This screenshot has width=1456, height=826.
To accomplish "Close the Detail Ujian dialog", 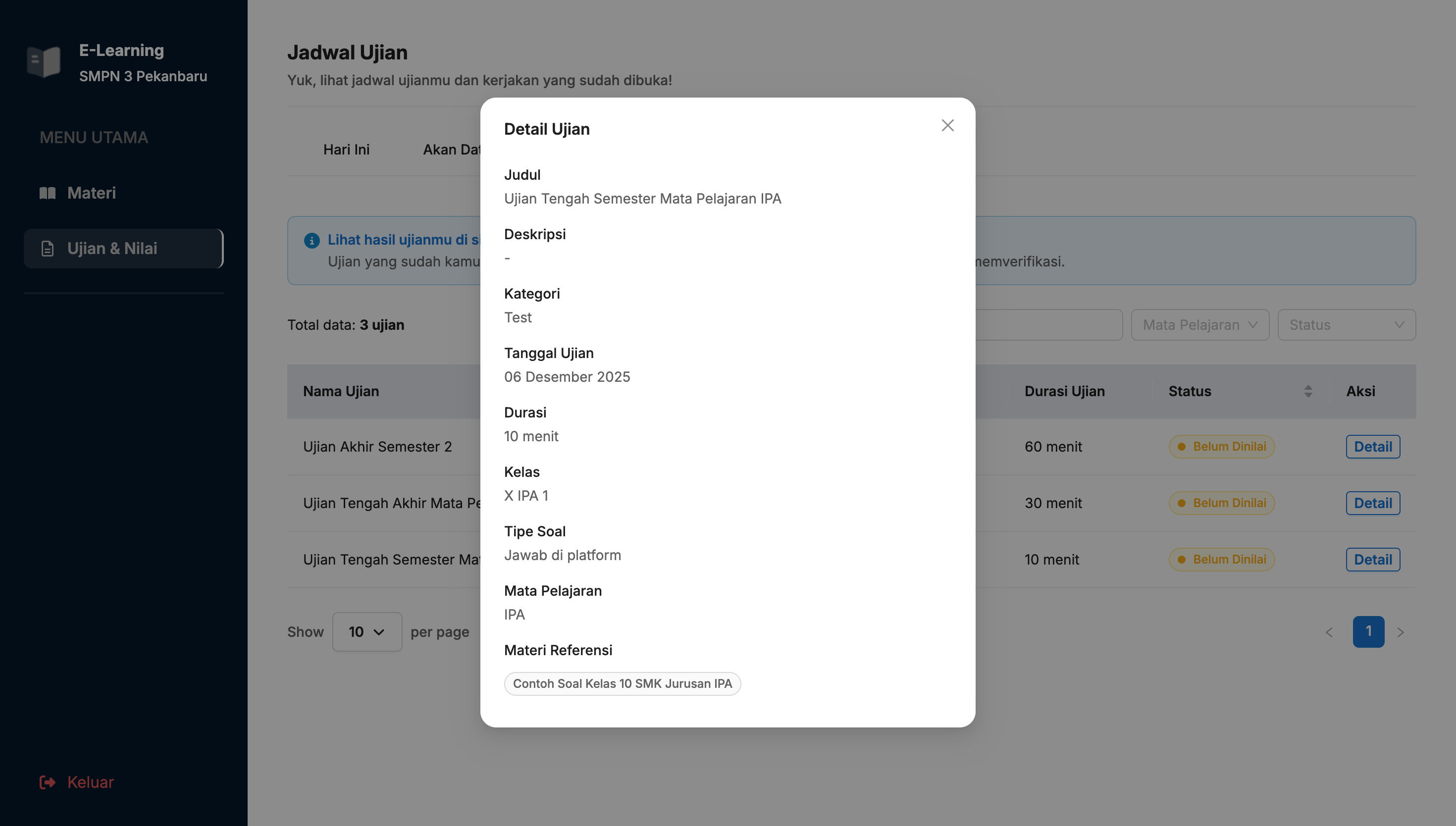I will pyautogui.click(x=947, y=125).
